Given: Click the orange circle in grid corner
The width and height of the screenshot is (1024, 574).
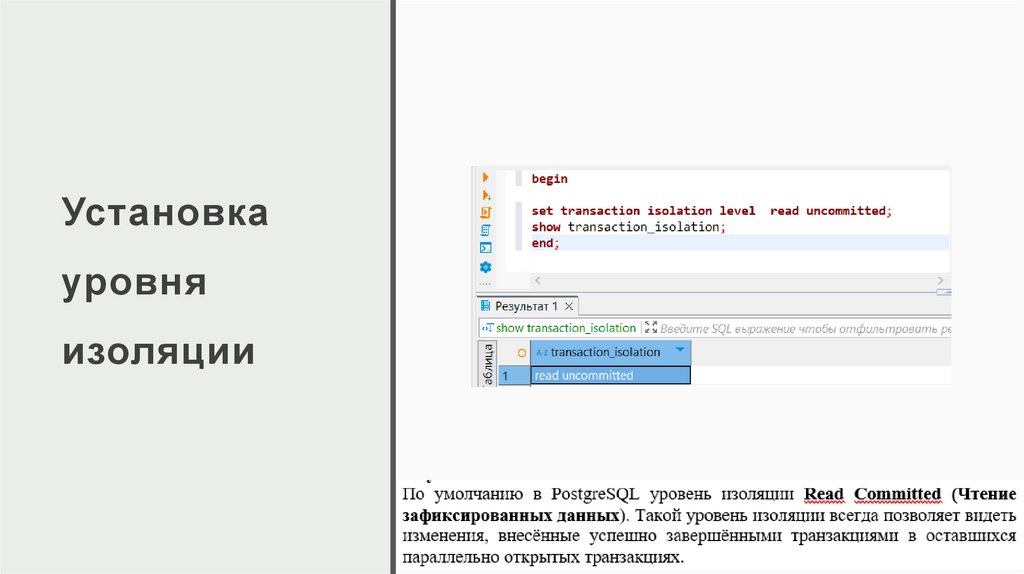Looking at the screenshot, I should 521,353.
